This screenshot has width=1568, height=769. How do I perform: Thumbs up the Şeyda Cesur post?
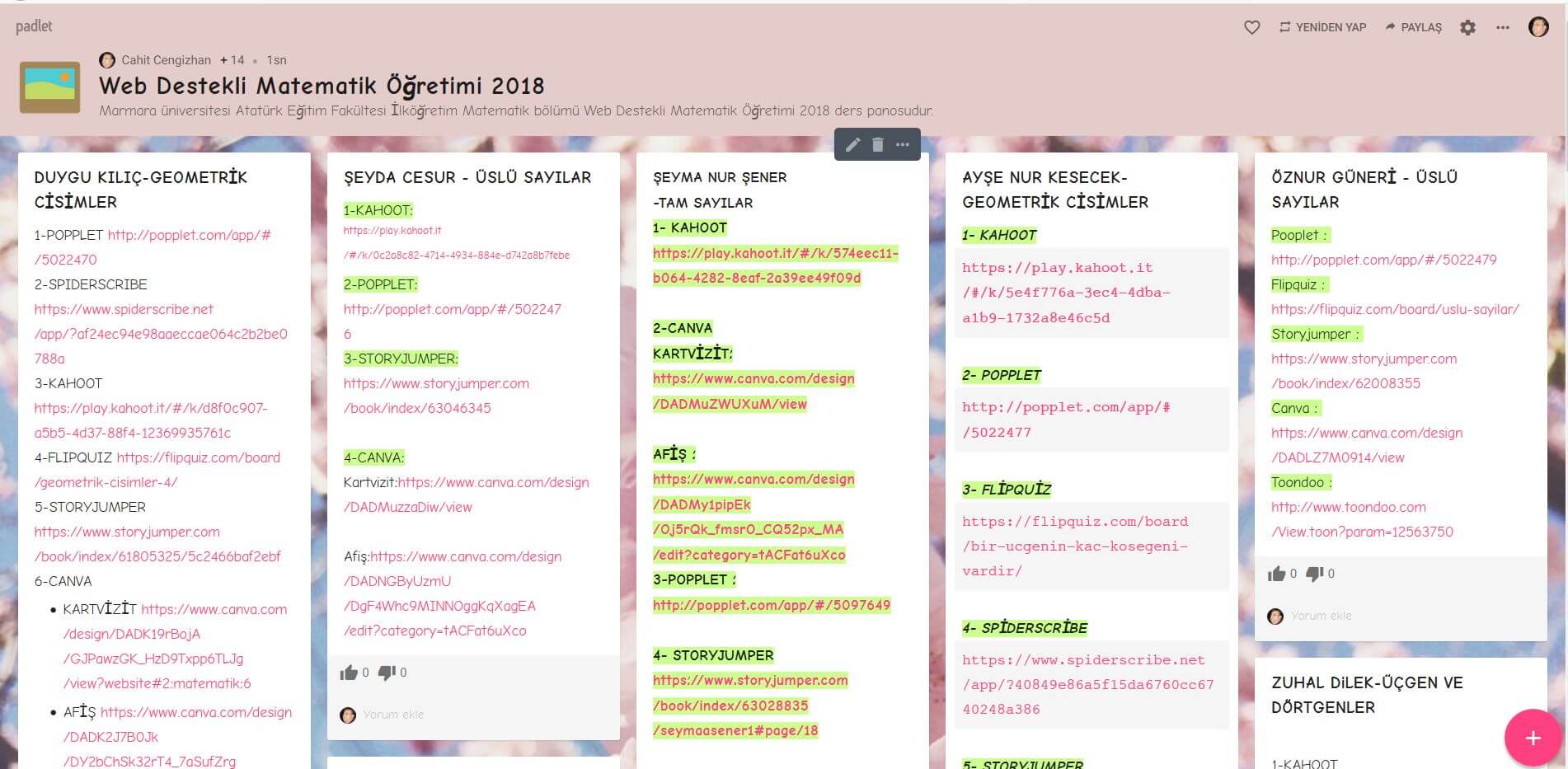click(349, 673)
